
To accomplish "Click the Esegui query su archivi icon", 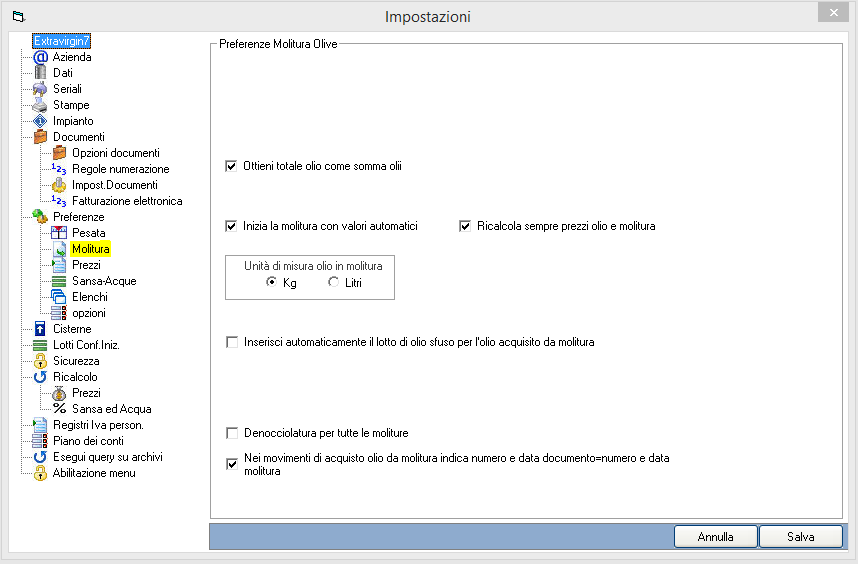I will [40, 457].
